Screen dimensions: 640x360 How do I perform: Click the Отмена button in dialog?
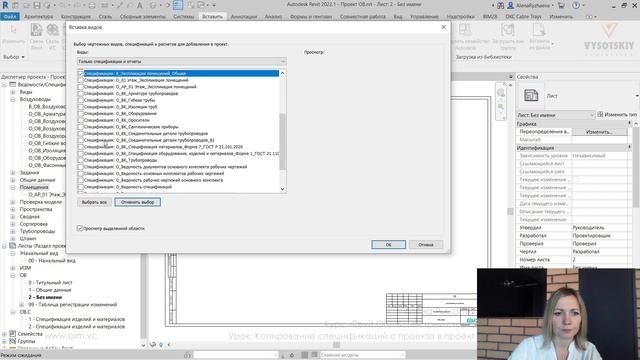(426, 244)
